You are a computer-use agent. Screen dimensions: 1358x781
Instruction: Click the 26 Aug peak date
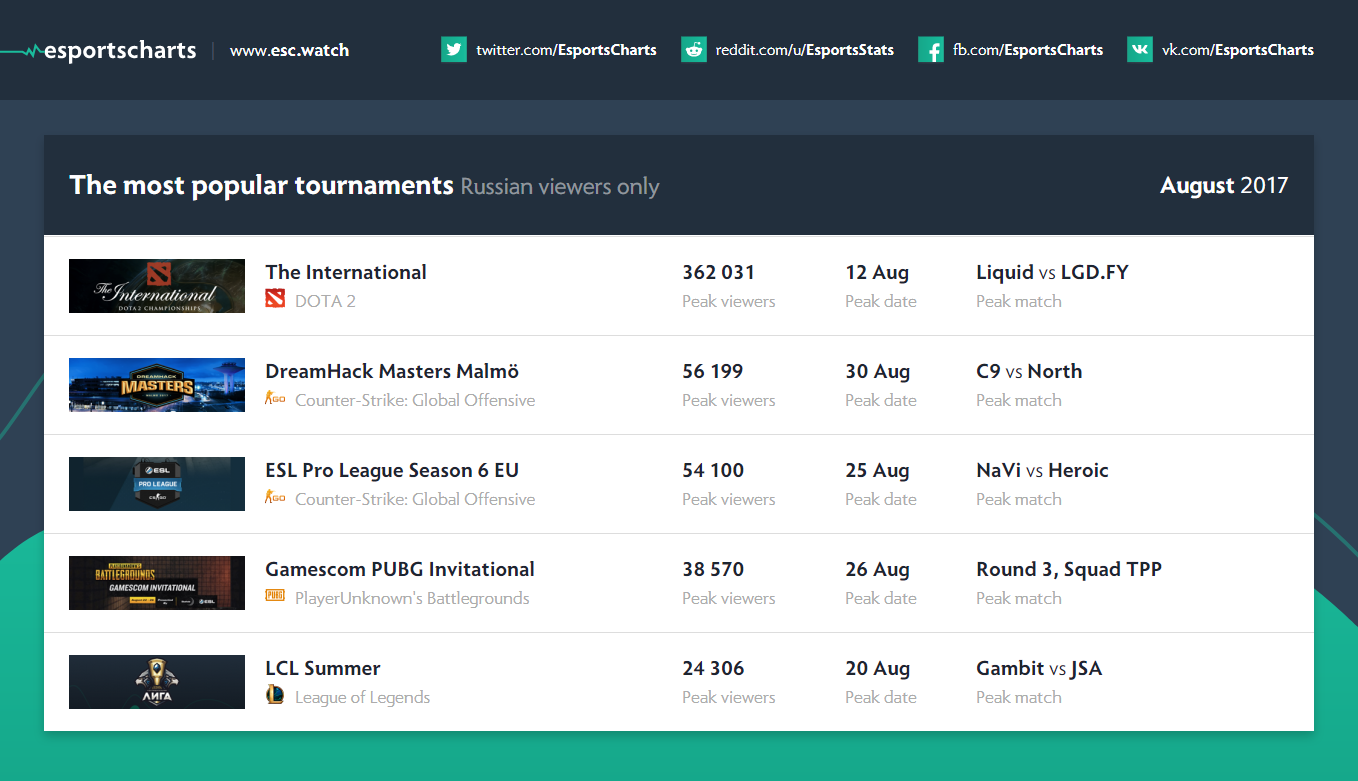click(x=878, y=570)
